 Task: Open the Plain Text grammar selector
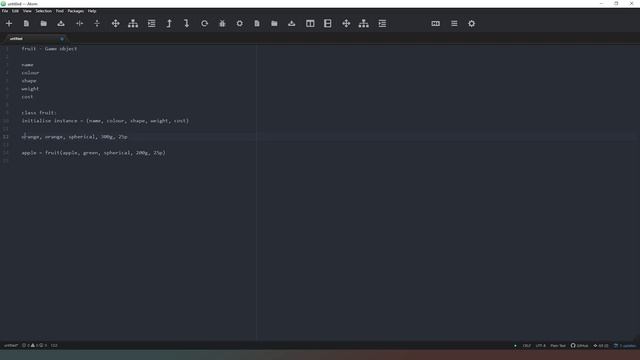558,346
